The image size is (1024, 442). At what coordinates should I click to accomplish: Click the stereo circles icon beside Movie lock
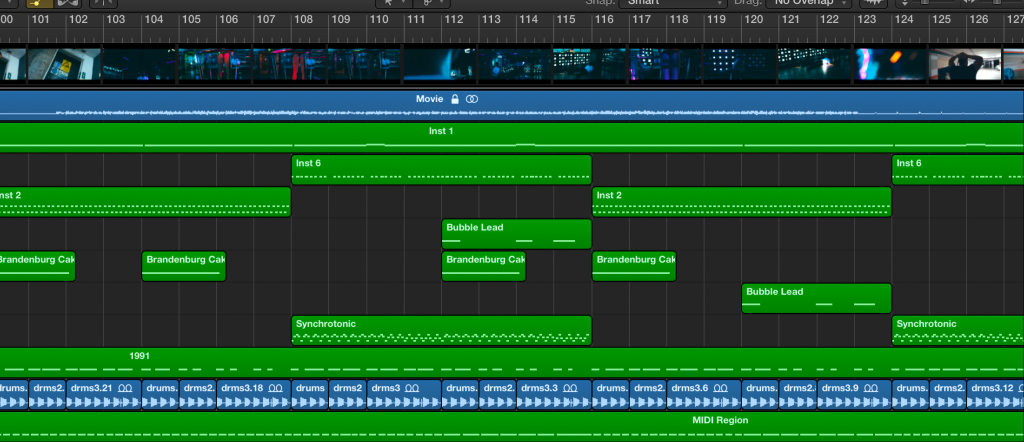[x=472, y=99]
